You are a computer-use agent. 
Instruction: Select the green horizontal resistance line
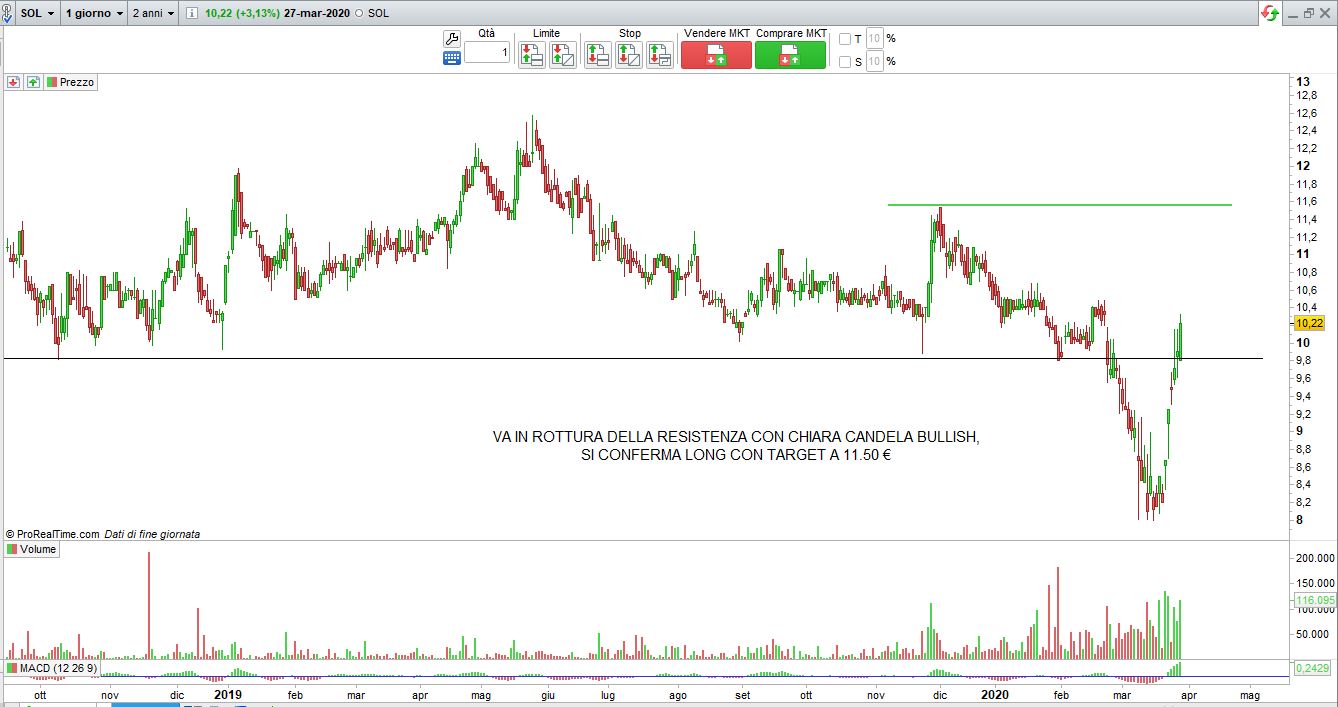[1060, 205]
